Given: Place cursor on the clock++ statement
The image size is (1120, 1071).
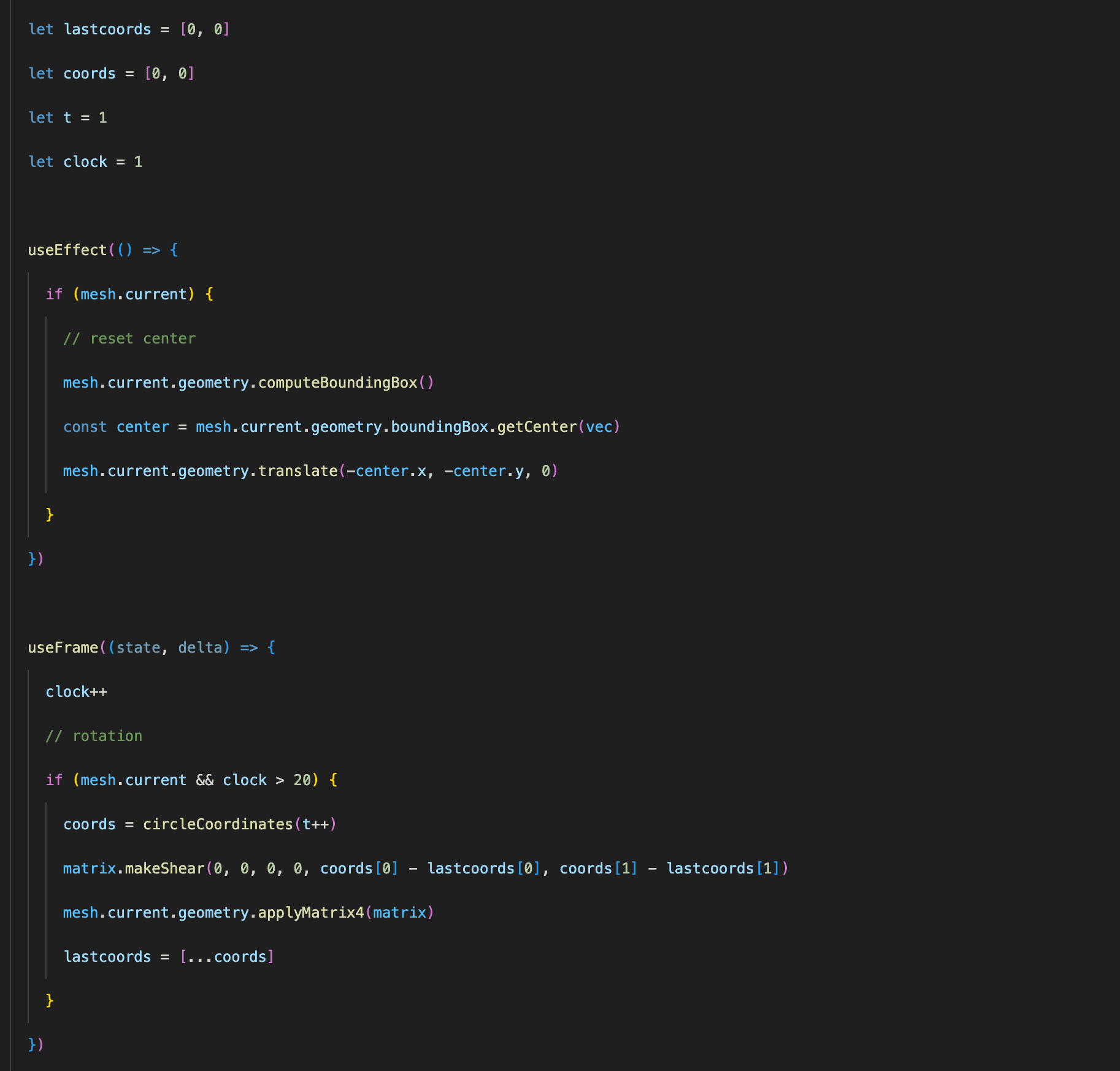Looking at the screenshot, I should [x=76, y=692].
